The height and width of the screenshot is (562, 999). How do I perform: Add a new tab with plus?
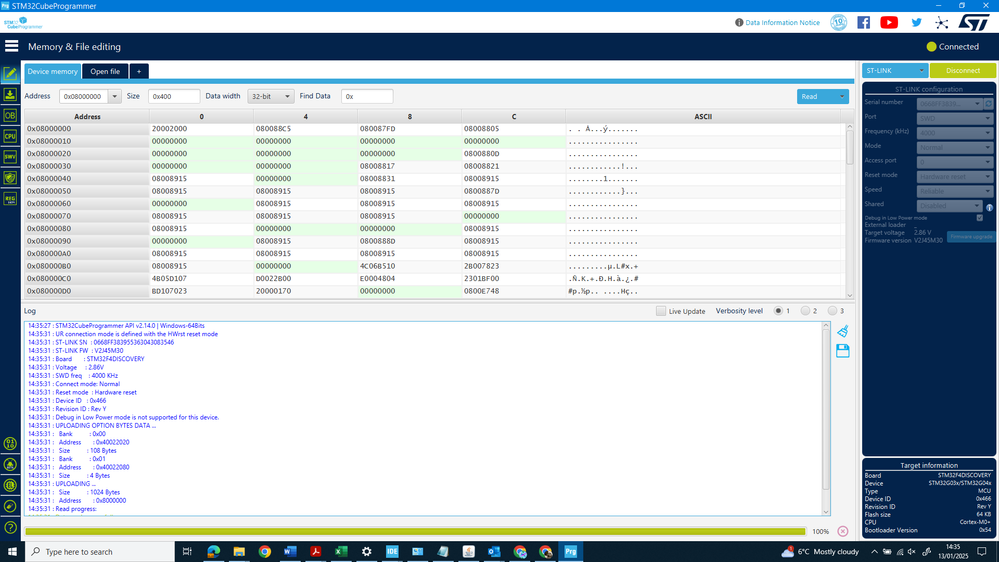pos(139,71)
